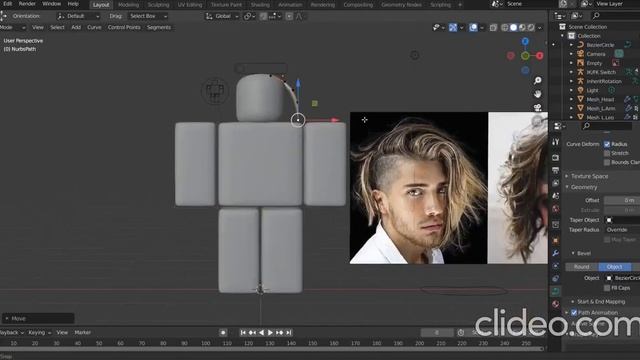Open the Playback dropdown in timeline
Viewport: 640px width, 360px height.
click(x=11, y=332)
